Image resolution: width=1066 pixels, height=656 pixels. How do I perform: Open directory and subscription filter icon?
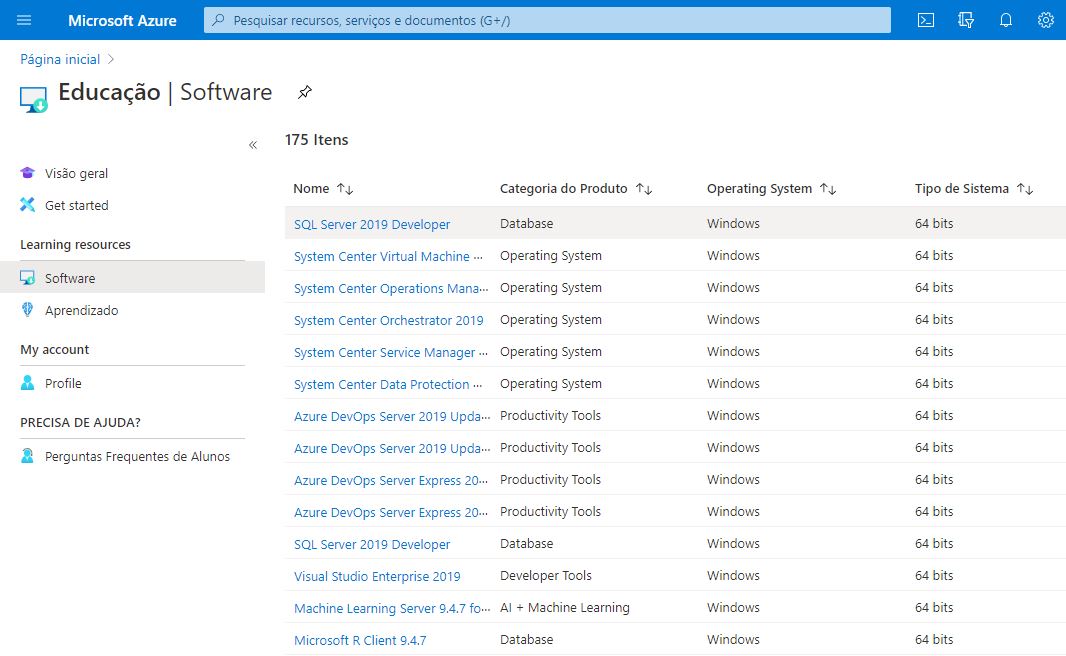point(965,20)
